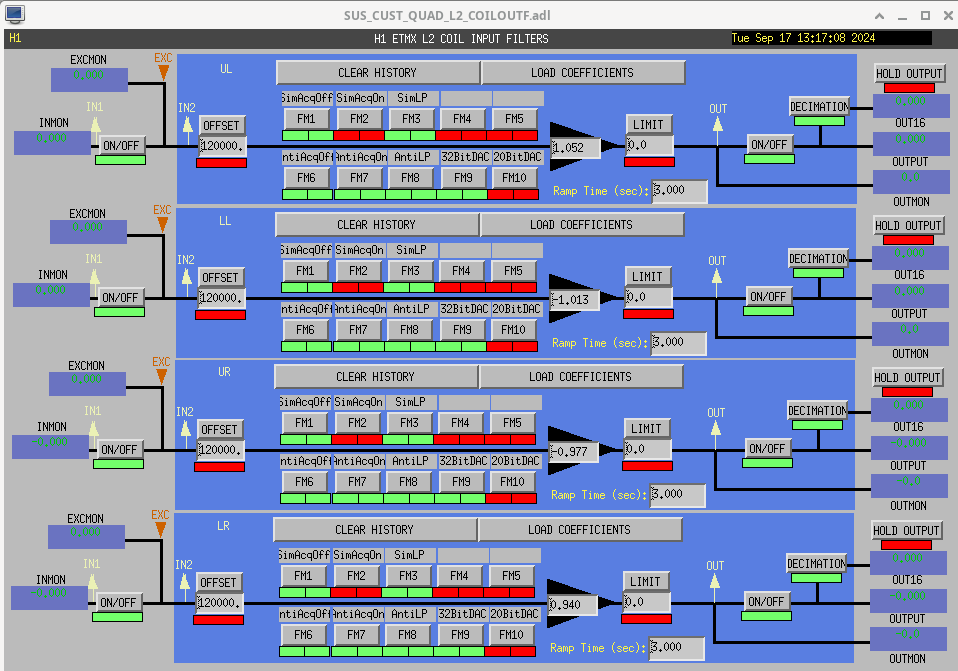Click the IN1 test point arrow in the UR row
The width and height of the screenshot is (958, 671).
pos(93,428)
